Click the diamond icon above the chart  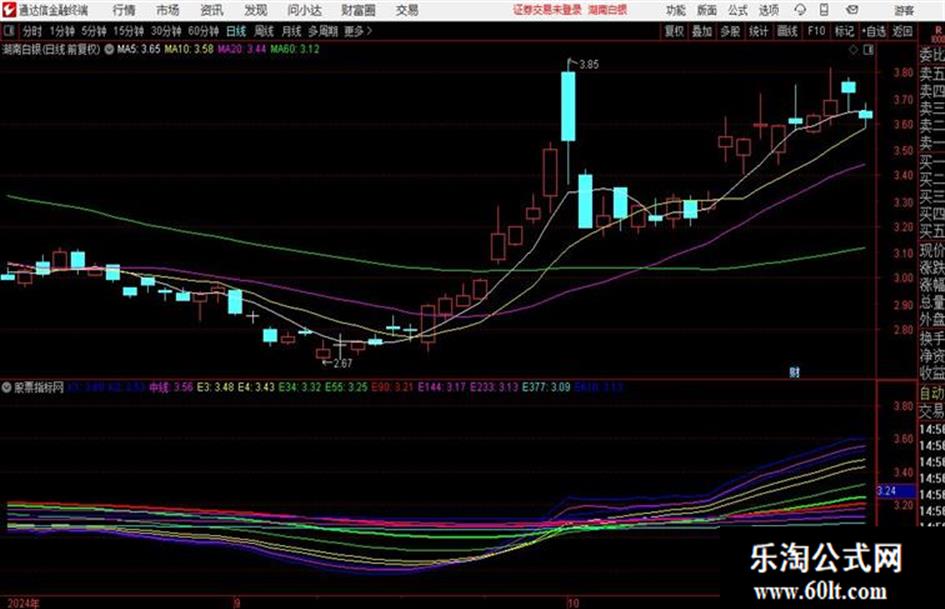point(853,50)
